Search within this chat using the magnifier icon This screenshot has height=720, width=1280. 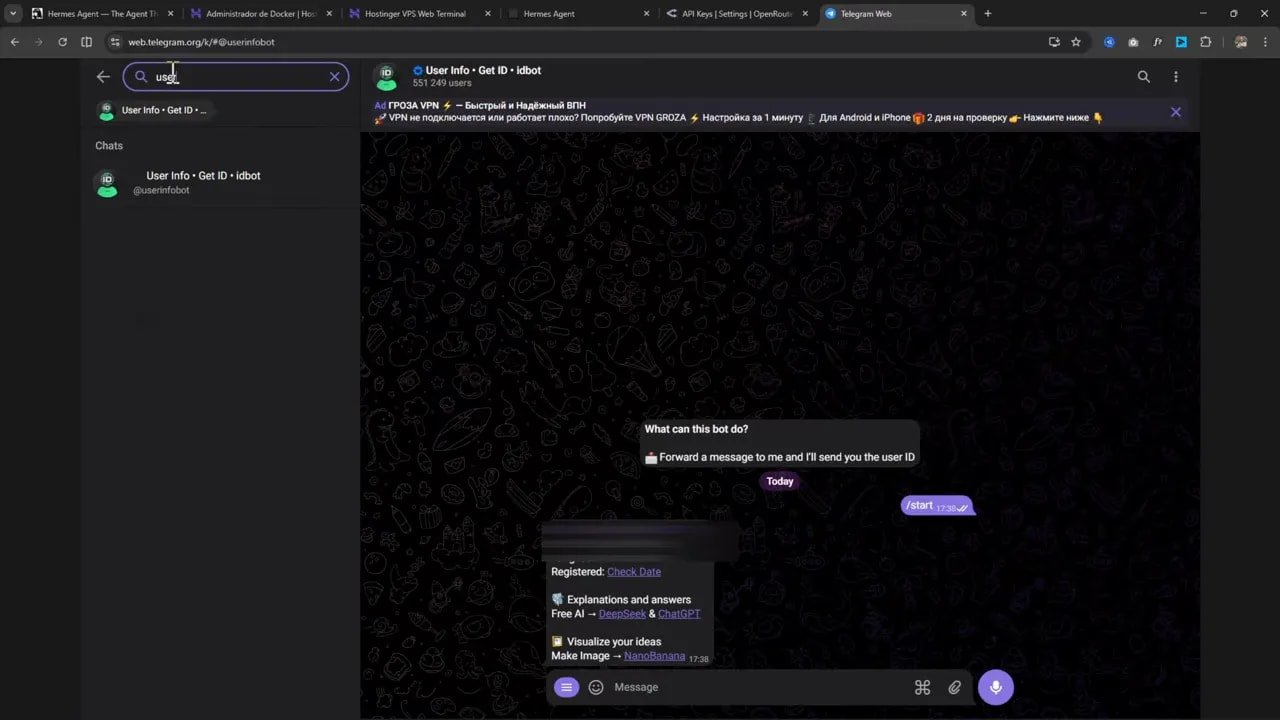click(x=1143, y=77)
